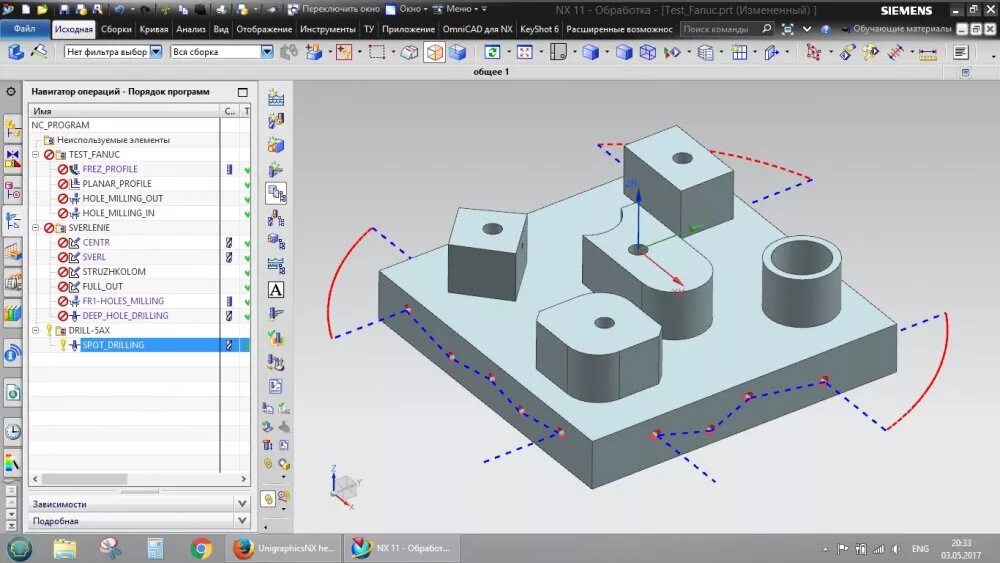Toggle suppression status of FREZ_PROFILE operation
Image resolution: width=1000 pixels, height=563 pixels.
(x=62, y=169)
